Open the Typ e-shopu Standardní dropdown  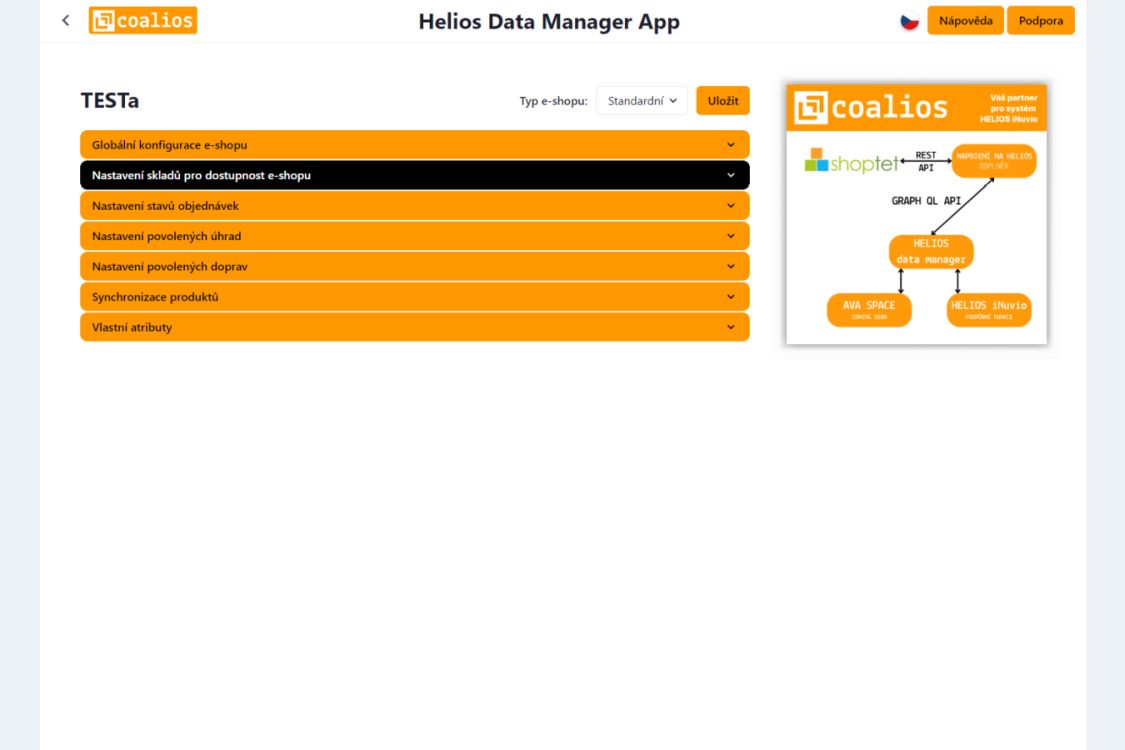point(641,101)
